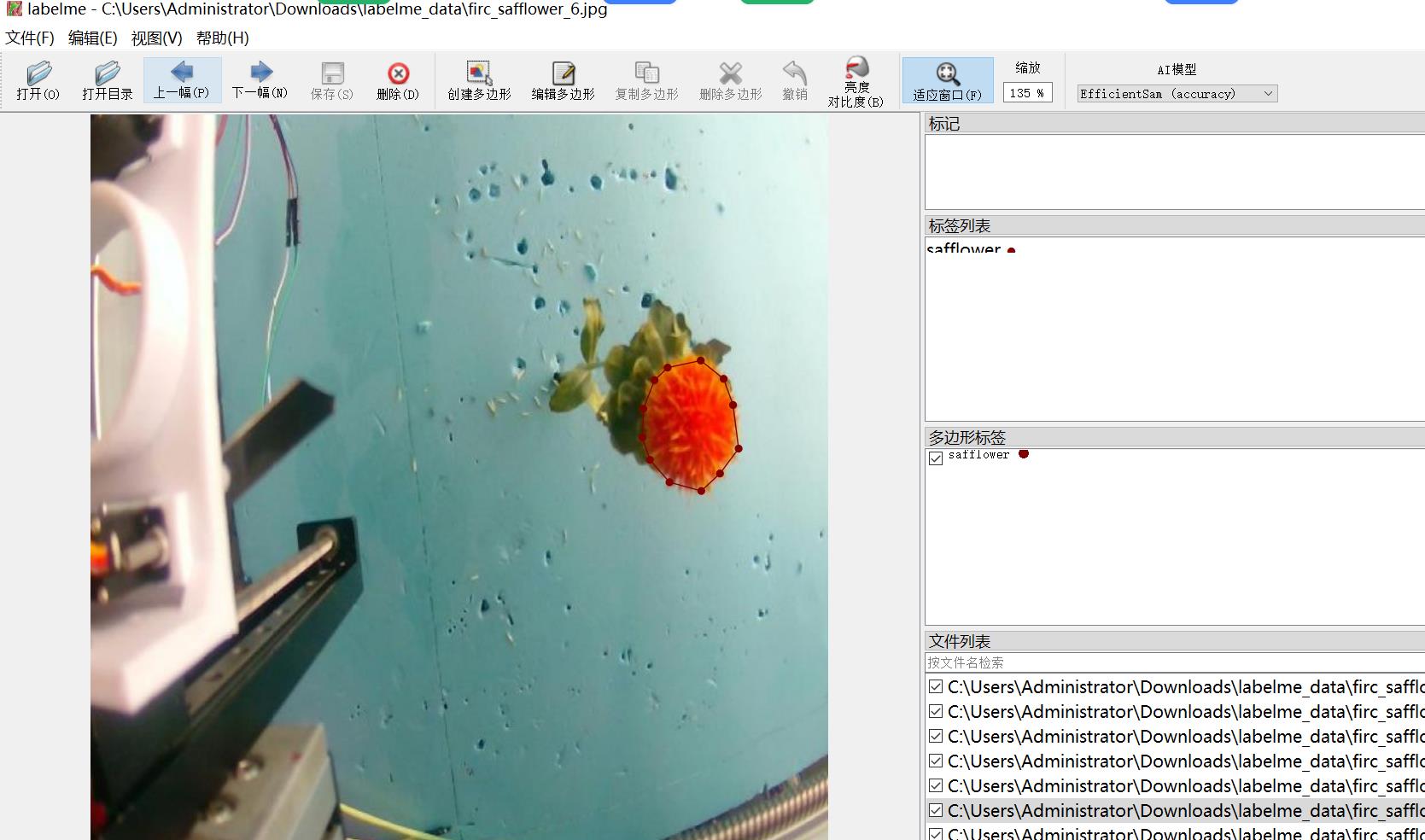Screen dimensions: 1425x840
Task: Go to next image (下一幅)
Action: tap(260, 80)
